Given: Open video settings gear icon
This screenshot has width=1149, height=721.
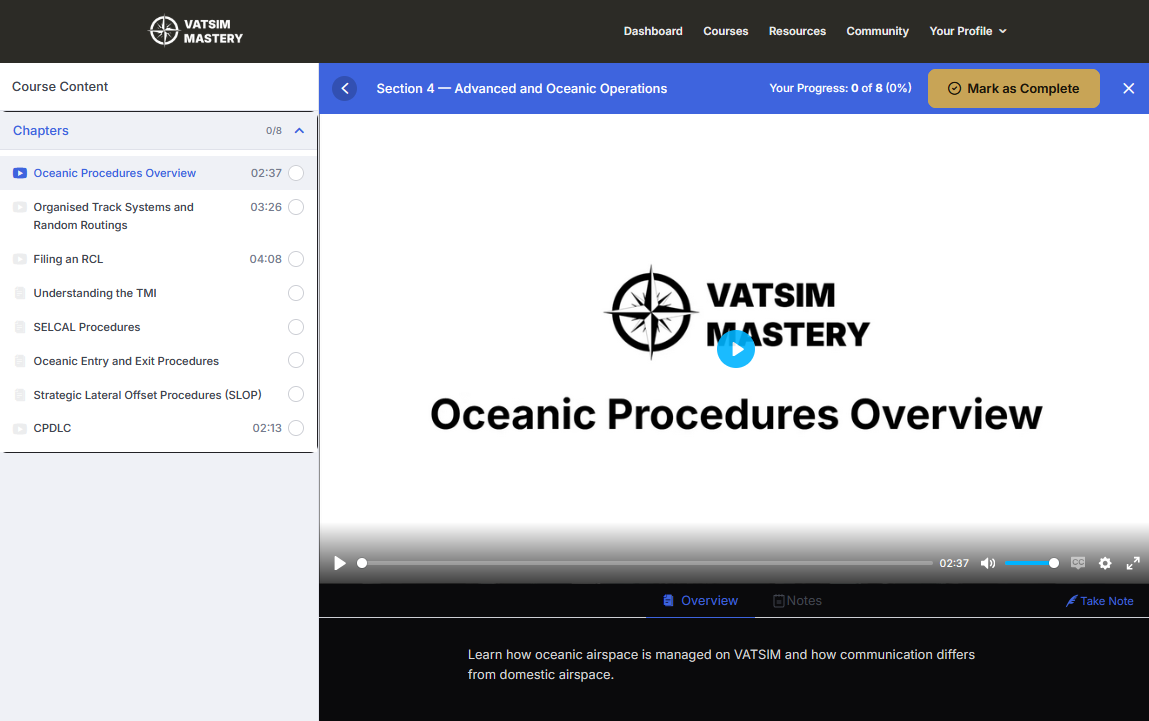Looking at the screenshot, I should point(1105,563).
